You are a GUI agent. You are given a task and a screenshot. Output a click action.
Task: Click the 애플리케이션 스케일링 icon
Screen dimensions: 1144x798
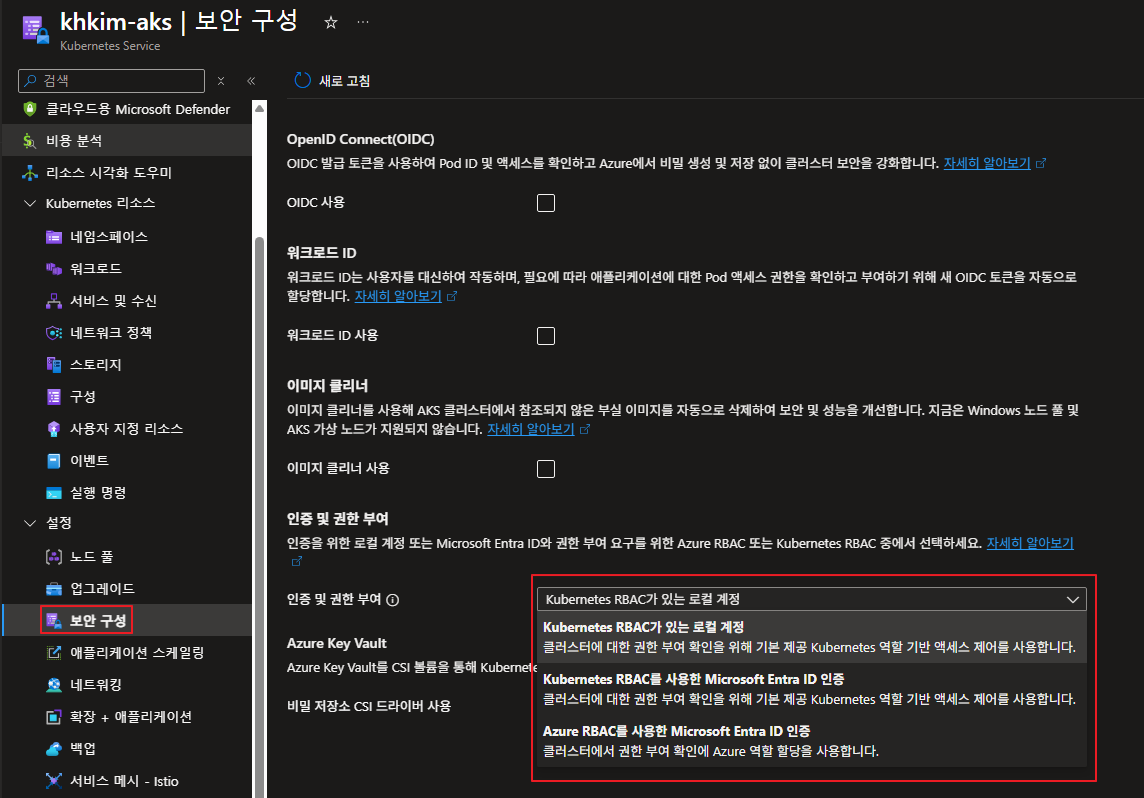pos(54,653)
